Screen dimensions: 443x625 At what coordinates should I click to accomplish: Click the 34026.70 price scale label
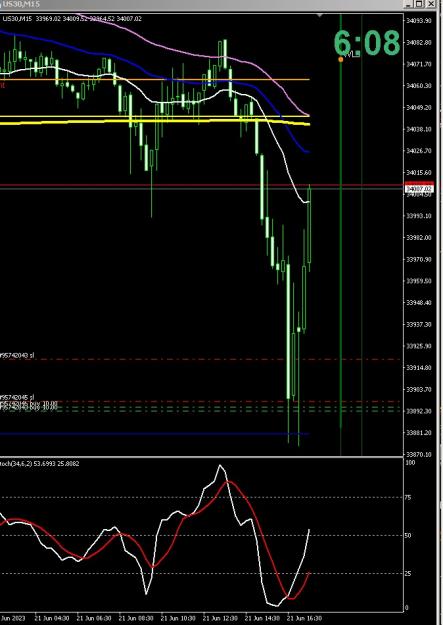point(418,151)
